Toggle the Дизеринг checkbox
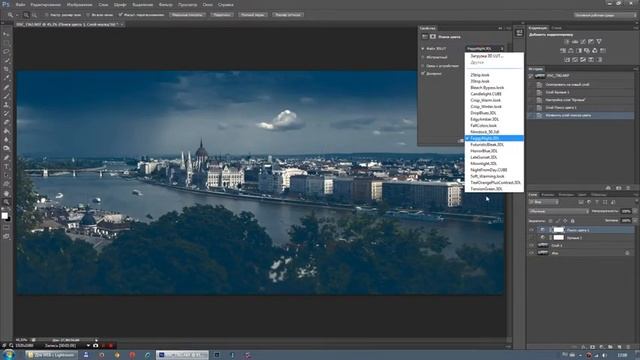Viewport: 640px width, 360px height. pos(423,74)
